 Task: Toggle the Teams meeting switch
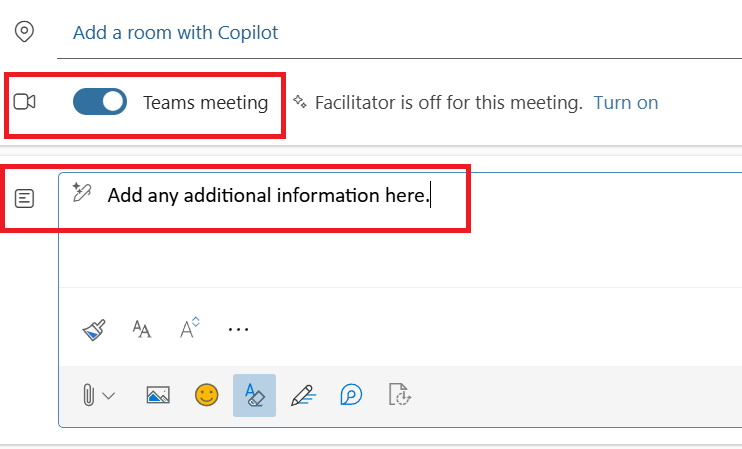point(100,102)
